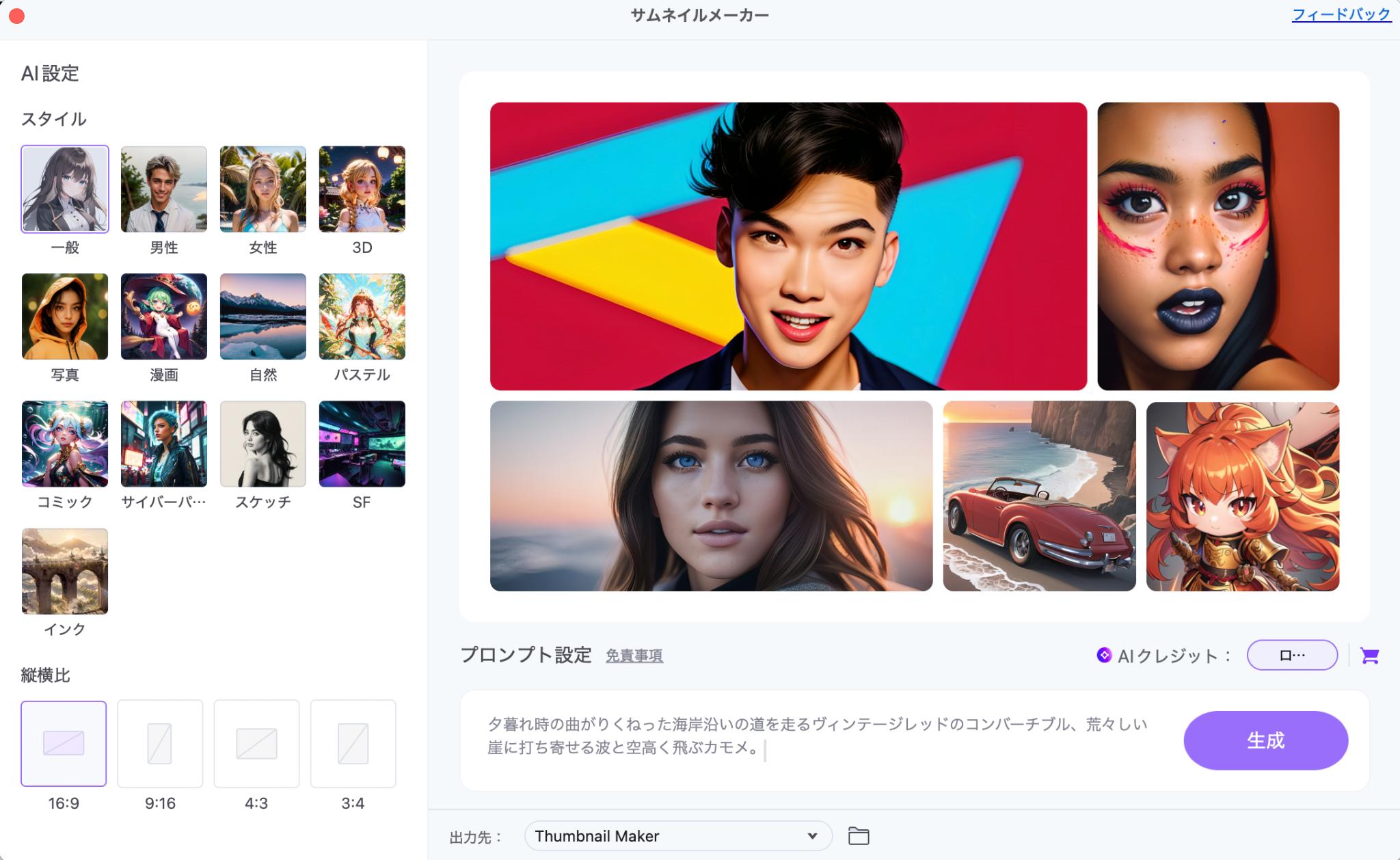Choose the 漫画 style thumbnail

tap(164, 317)
